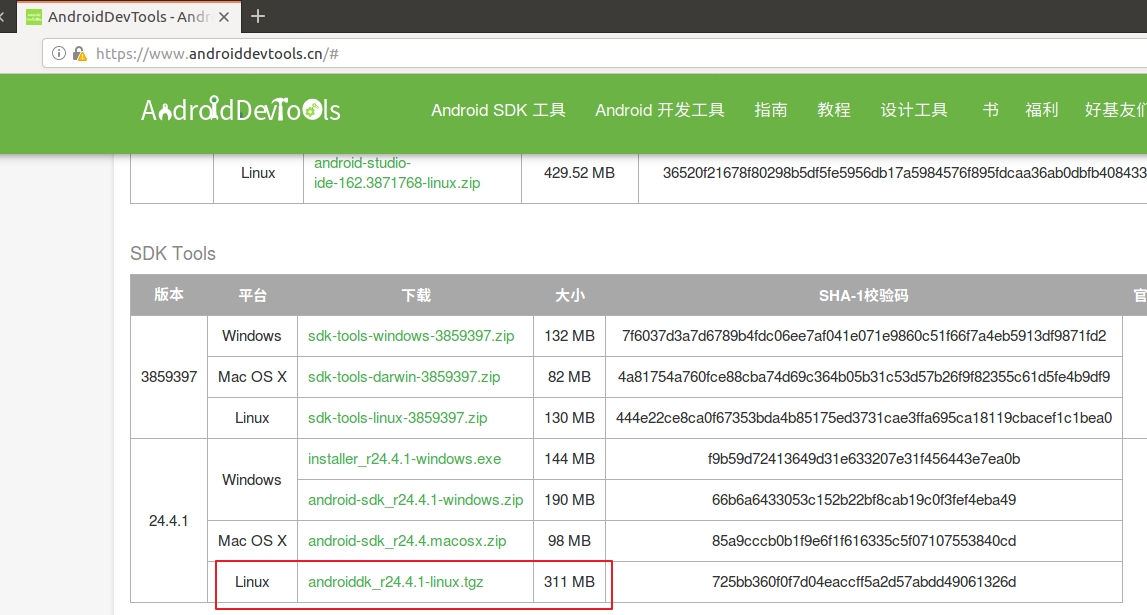
Task: Close the AndroidDevTools browser tab
Action: 224,17
